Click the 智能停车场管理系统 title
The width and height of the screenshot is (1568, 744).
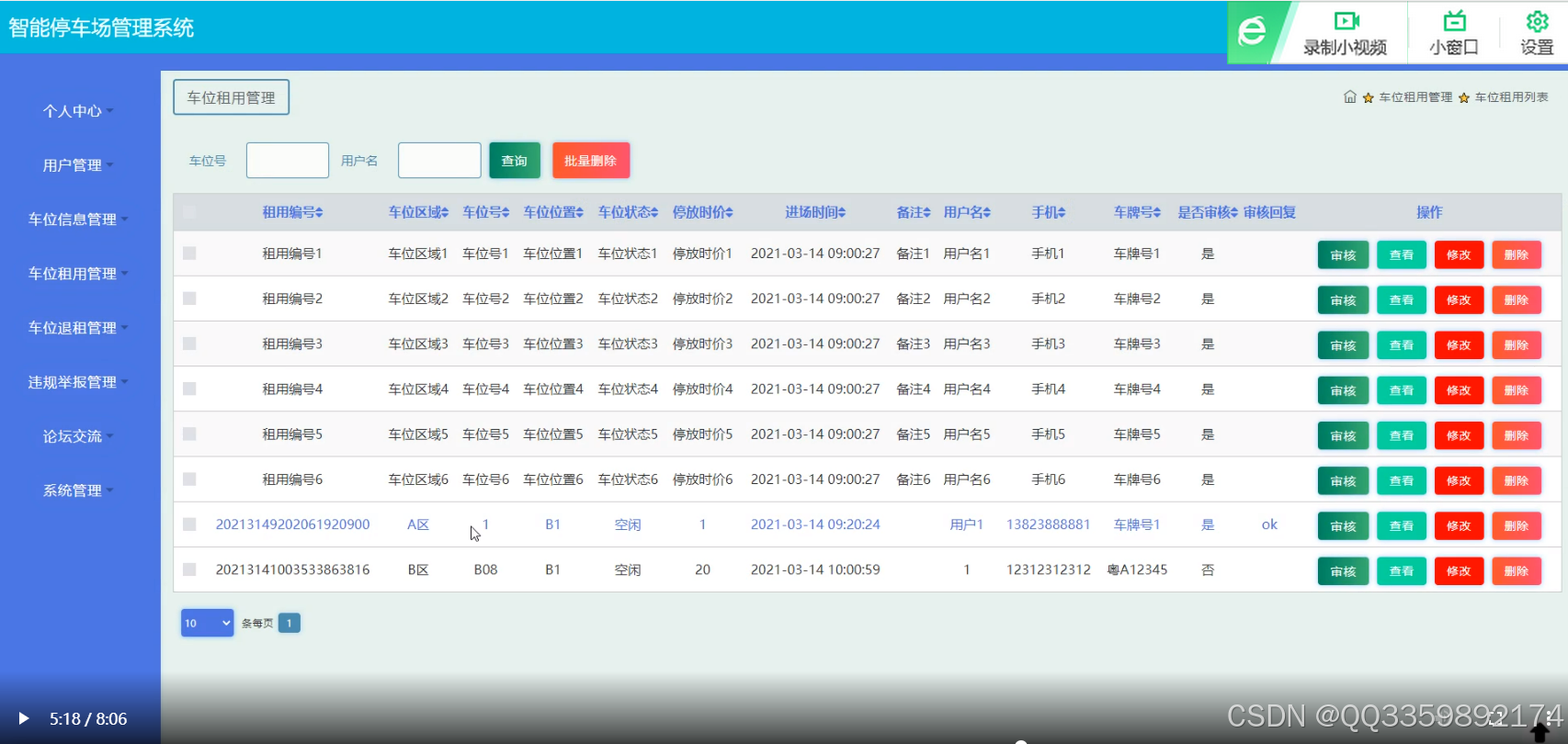point(101,28)
